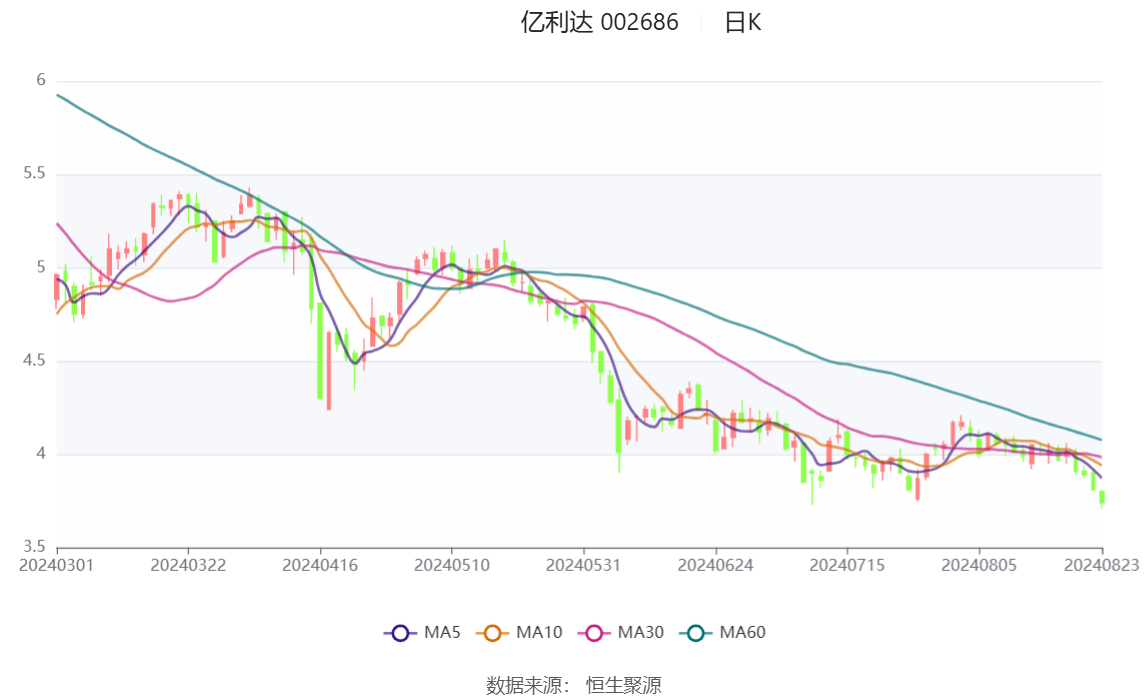1148x699 pixels.
Task: Click the tall green candlestick at 20240416
Action: pos(320,350)
